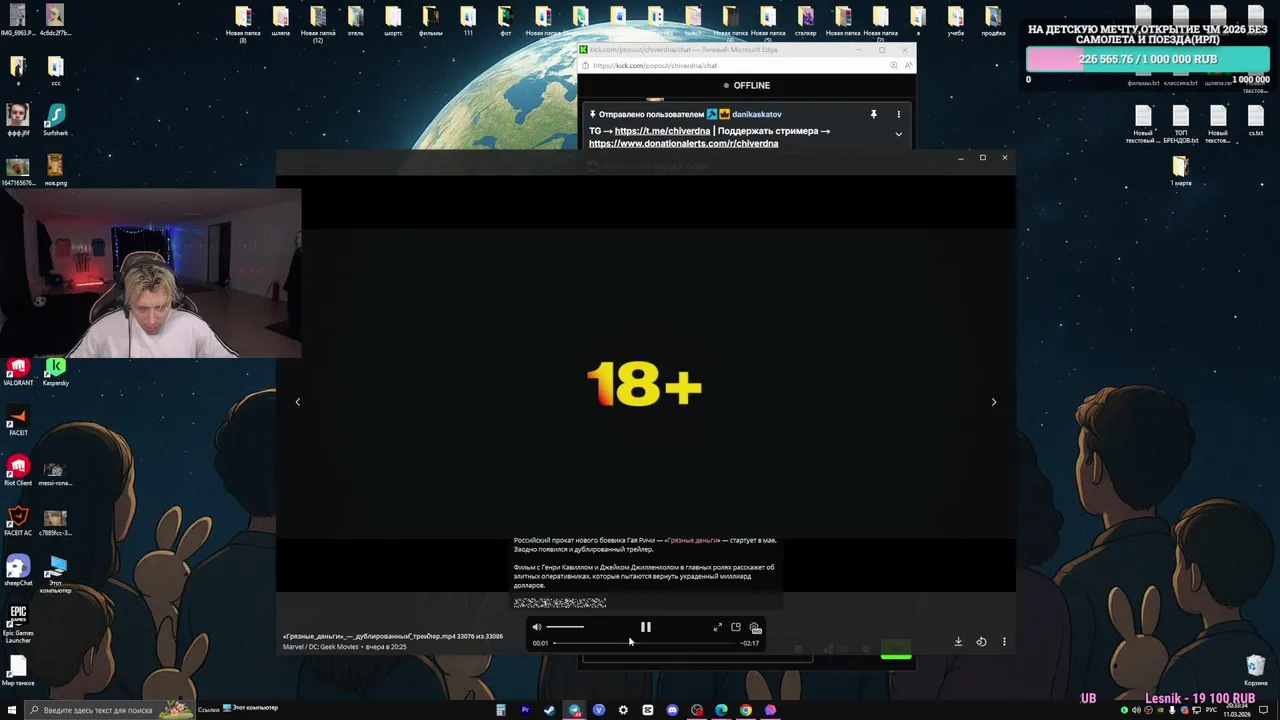This screenshot has width=1280, height=720.
Task: Open Surfshark desktop shortcut
Action: click(x=55, y=120)
